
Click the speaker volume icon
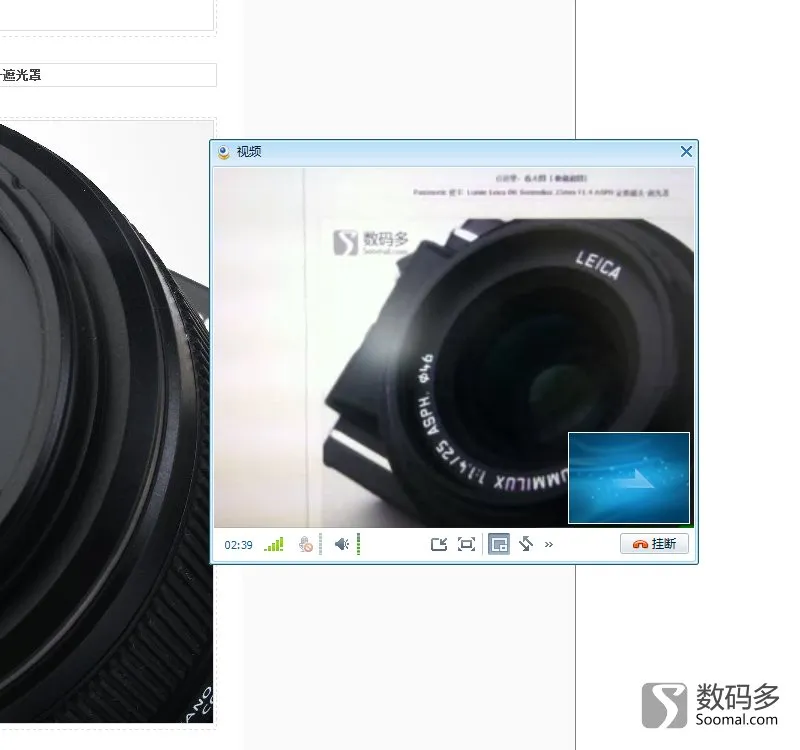[341, 544]
